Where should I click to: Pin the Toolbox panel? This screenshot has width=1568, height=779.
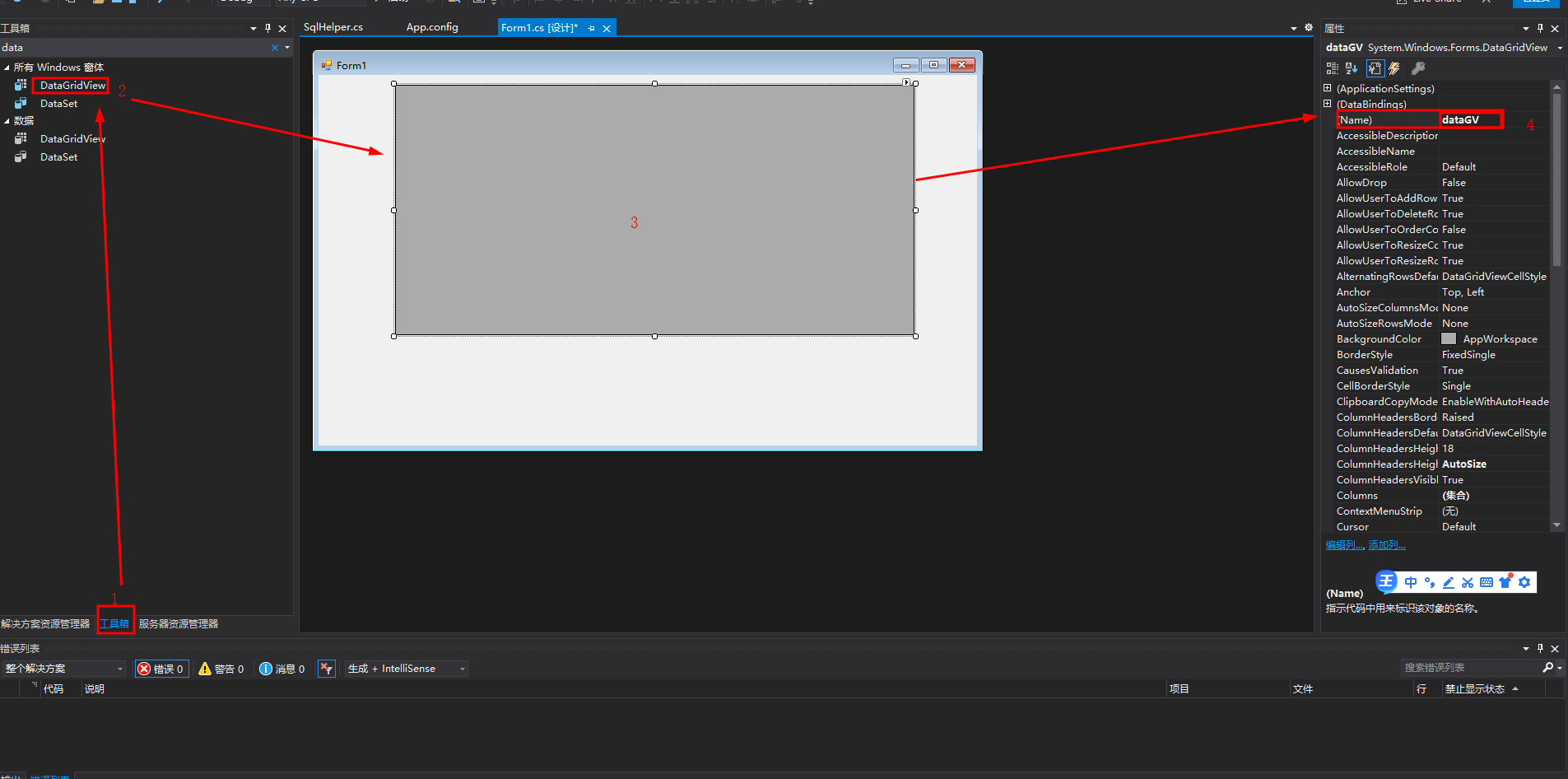(x=268, y=28)
